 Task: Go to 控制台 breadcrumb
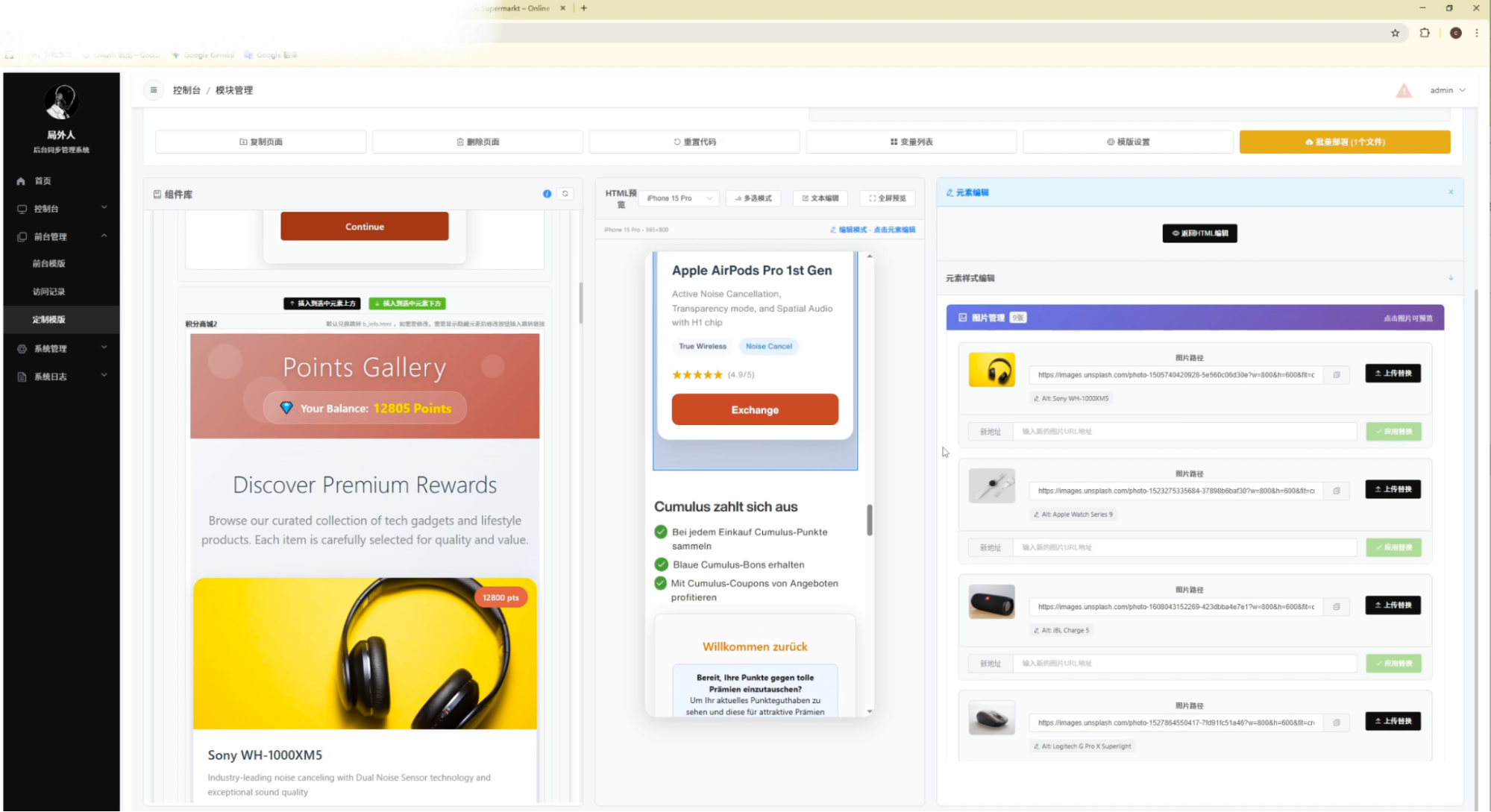pyautogui.click(x=186, y=90)
